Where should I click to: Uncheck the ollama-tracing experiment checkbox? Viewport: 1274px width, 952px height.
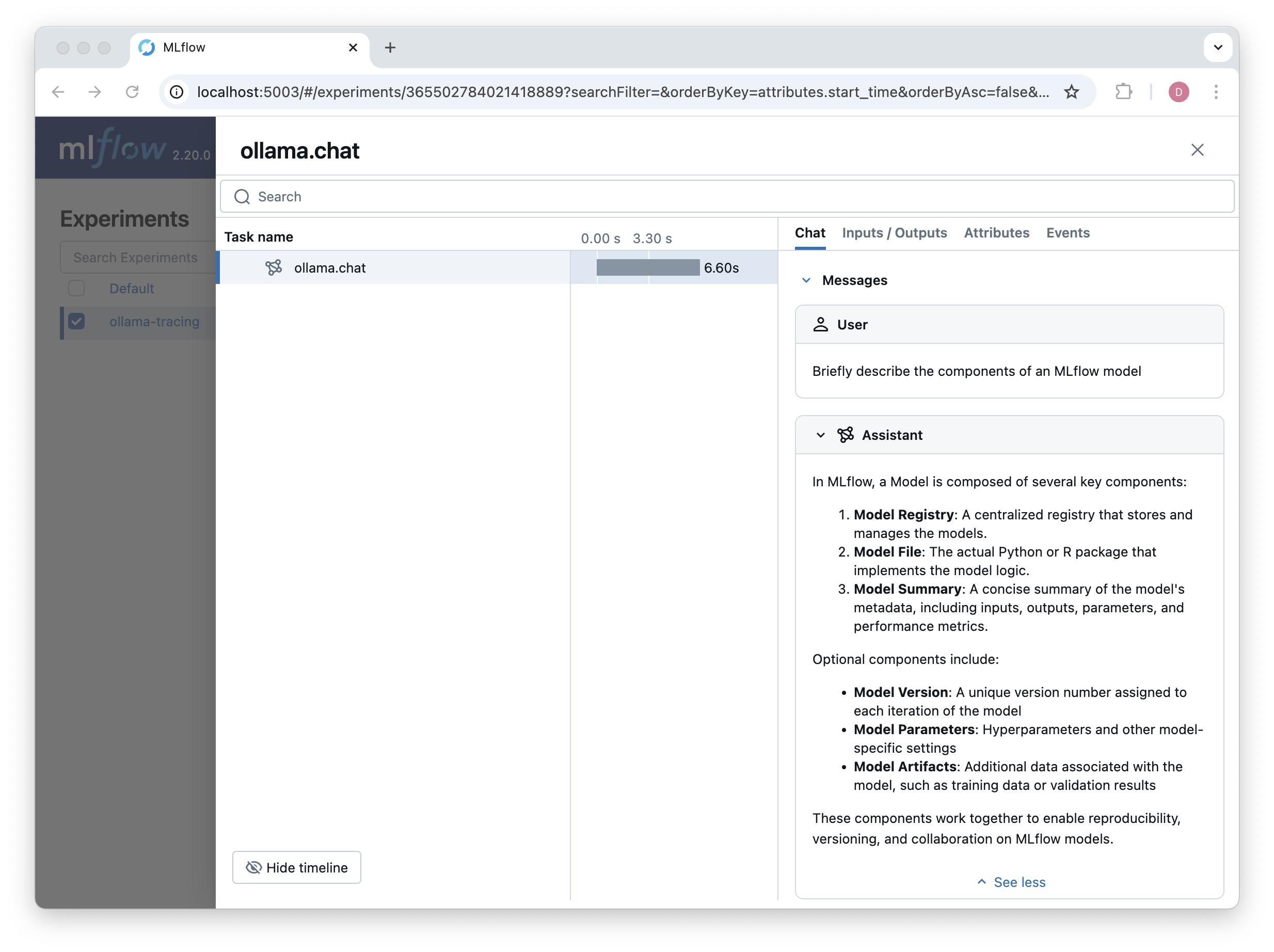tap(76, 321)
